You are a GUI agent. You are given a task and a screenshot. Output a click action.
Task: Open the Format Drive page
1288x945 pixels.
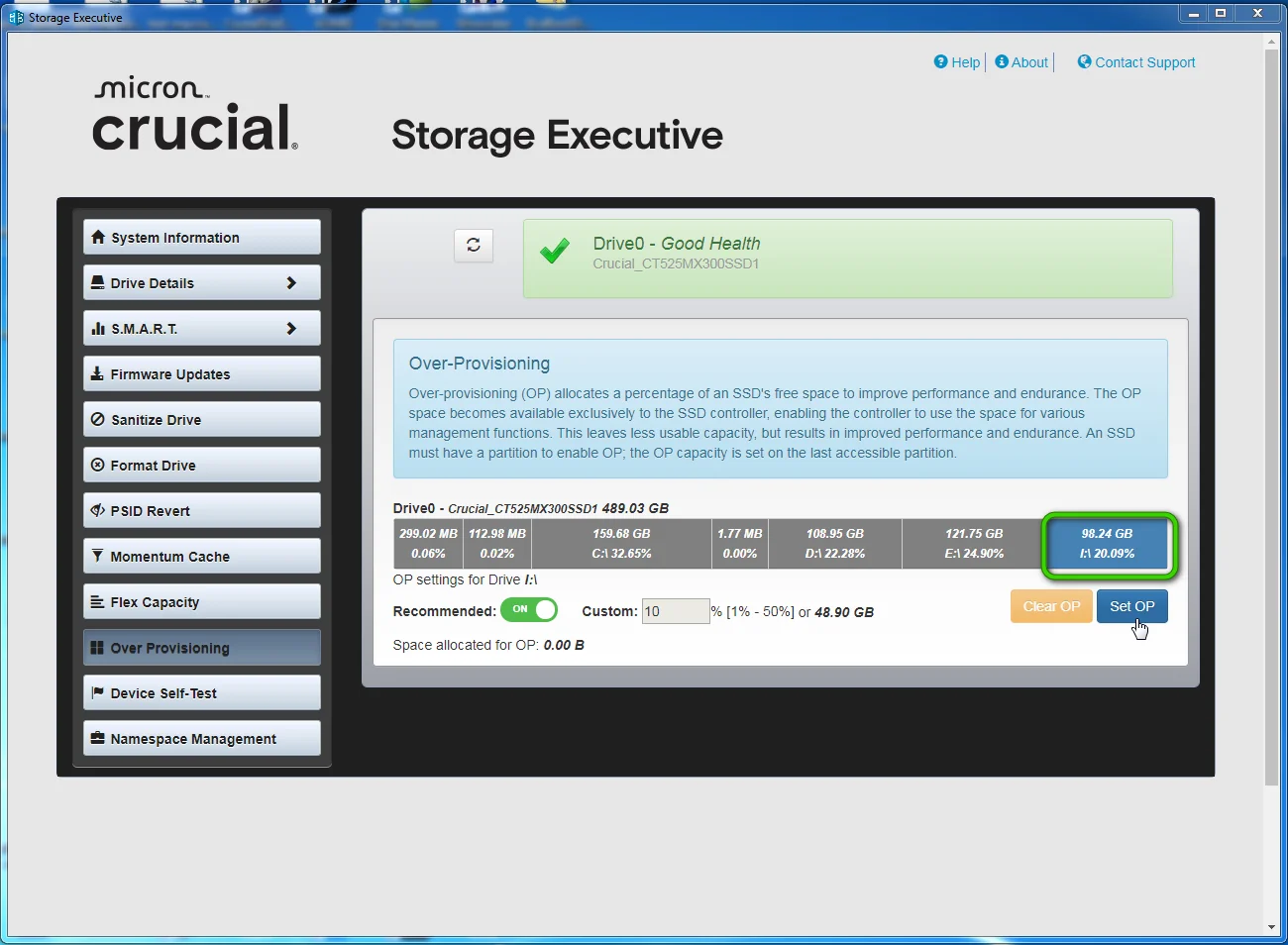tap(202, 466)
